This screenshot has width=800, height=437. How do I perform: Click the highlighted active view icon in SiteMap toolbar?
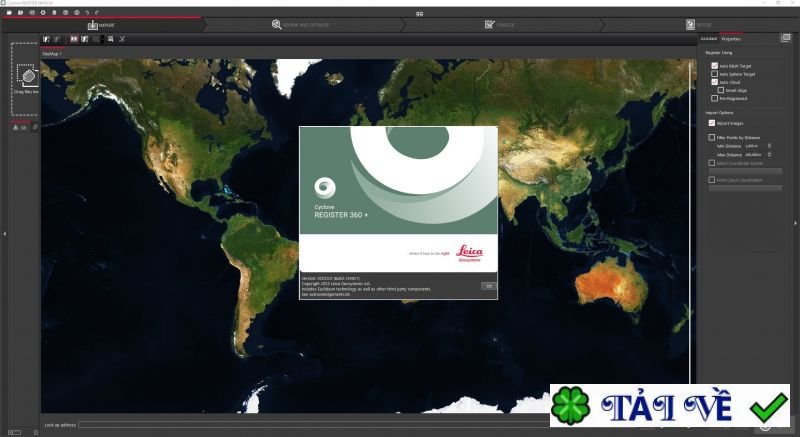[74, 39]
